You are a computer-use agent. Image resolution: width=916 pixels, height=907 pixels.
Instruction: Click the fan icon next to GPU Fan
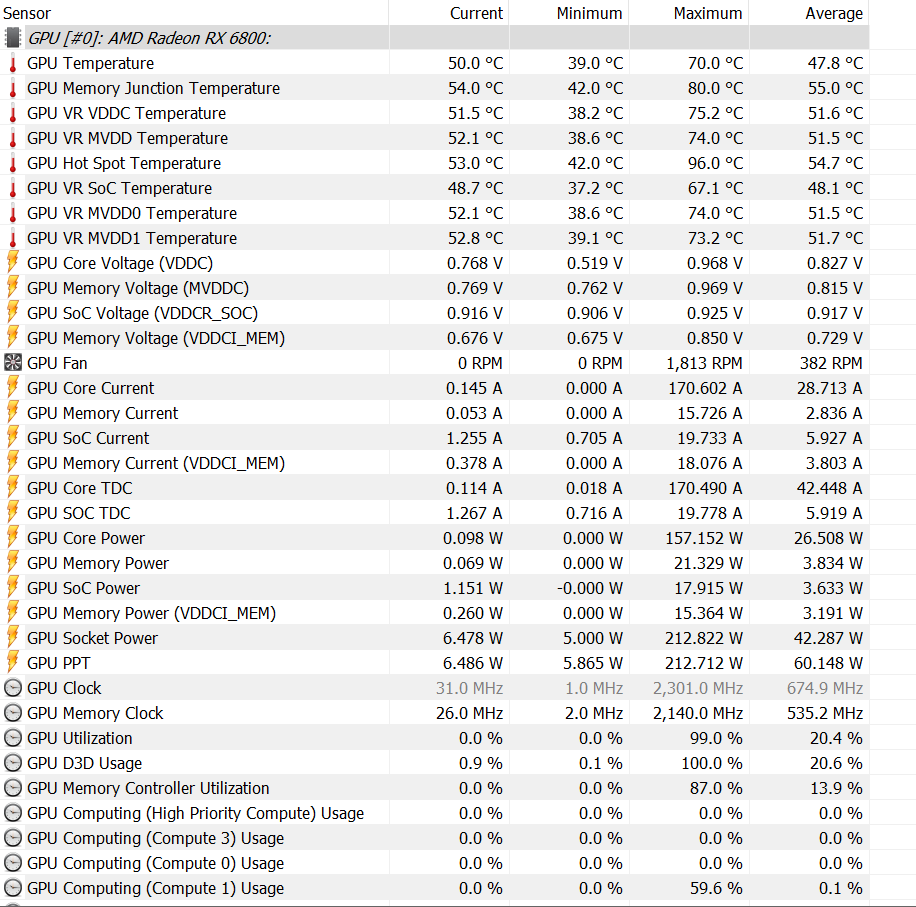(x=12, y=363)
